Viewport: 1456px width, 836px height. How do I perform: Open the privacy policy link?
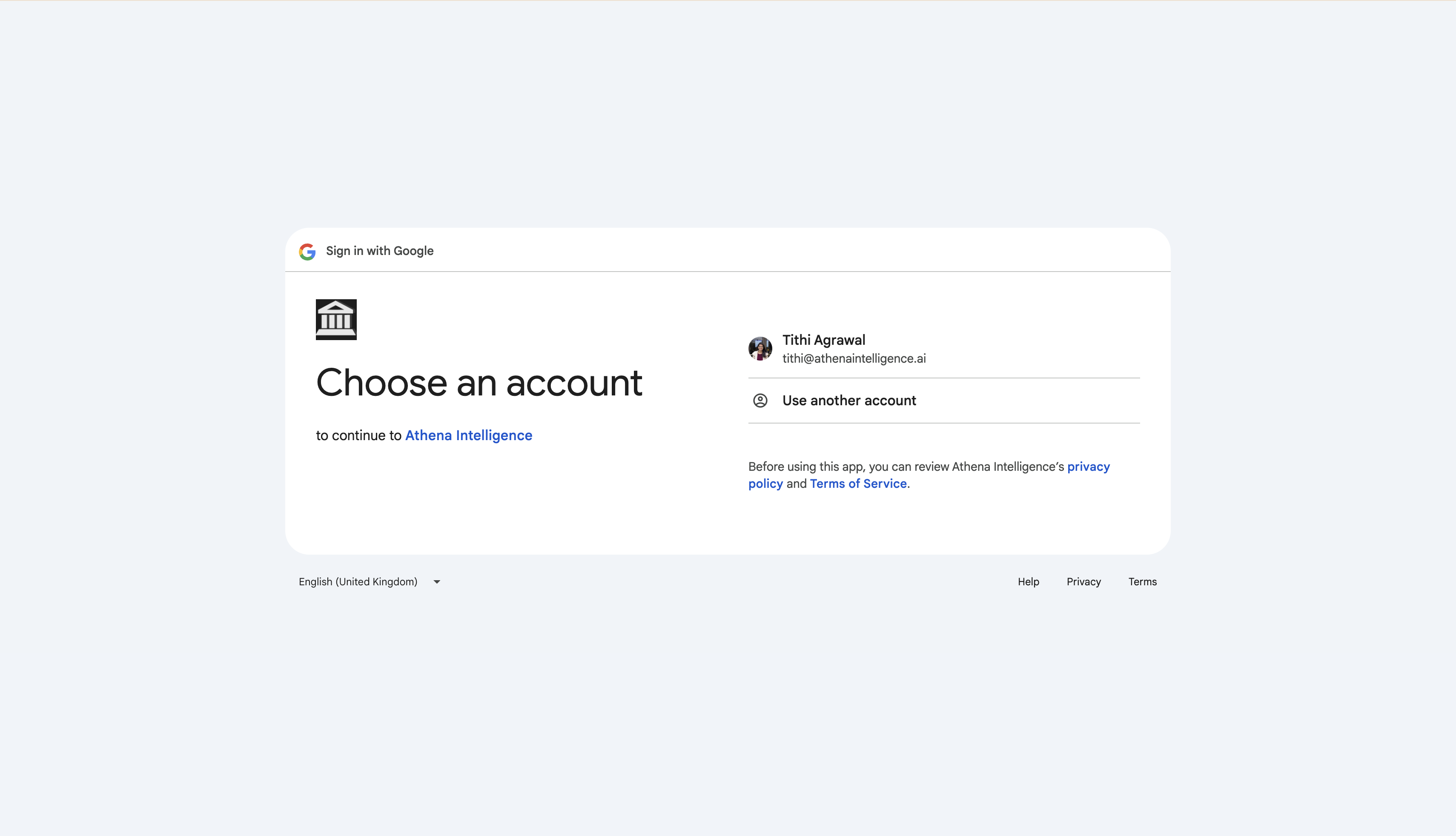(1088, 467)
